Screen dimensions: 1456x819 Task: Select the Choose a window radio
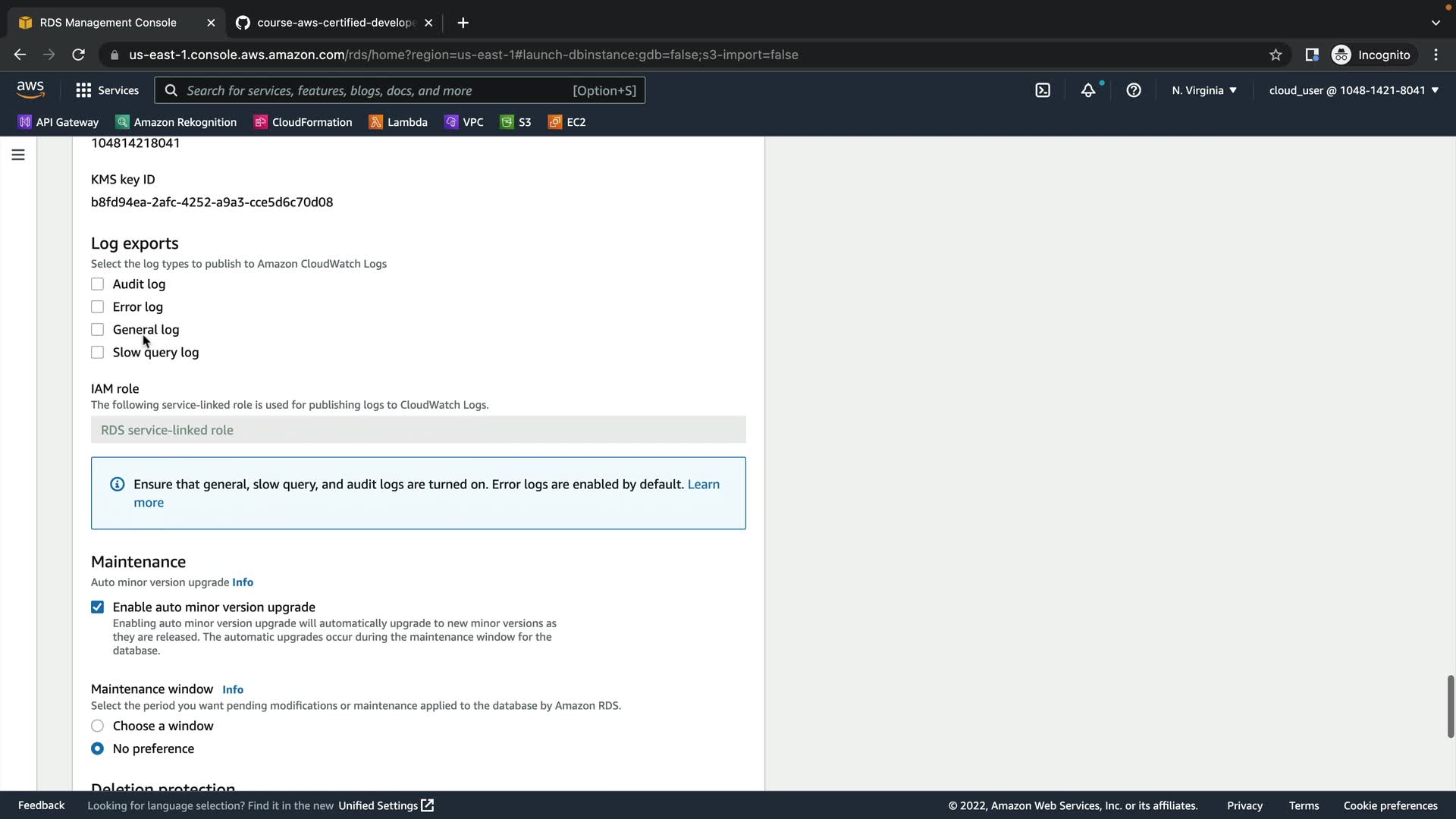click(x=97, y=726)
